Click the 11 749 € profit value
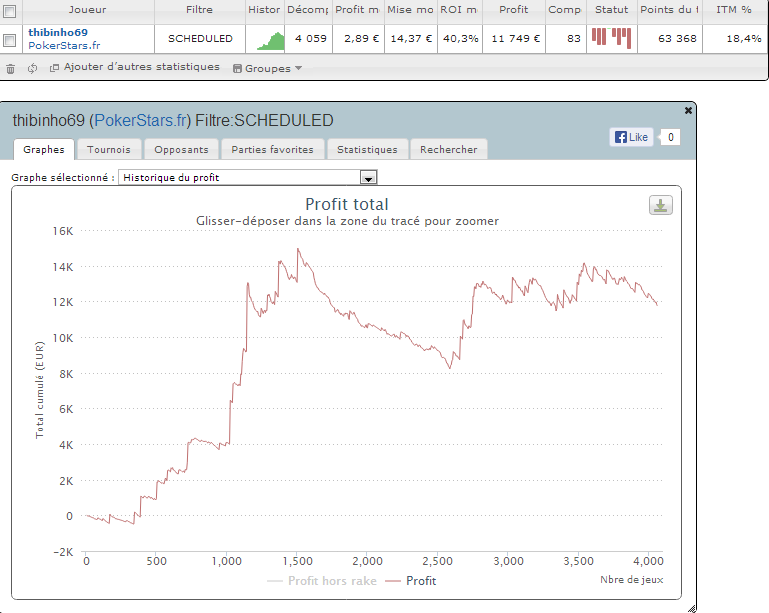 pos(515,39)
